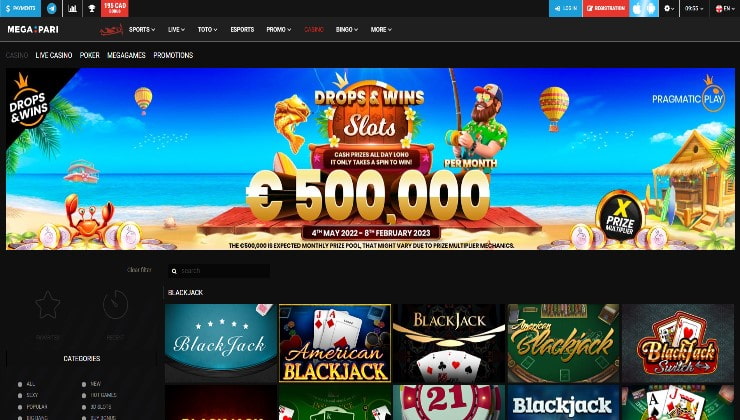
Task: Select the NEW category radio button
Action: [x=84, y=384]
